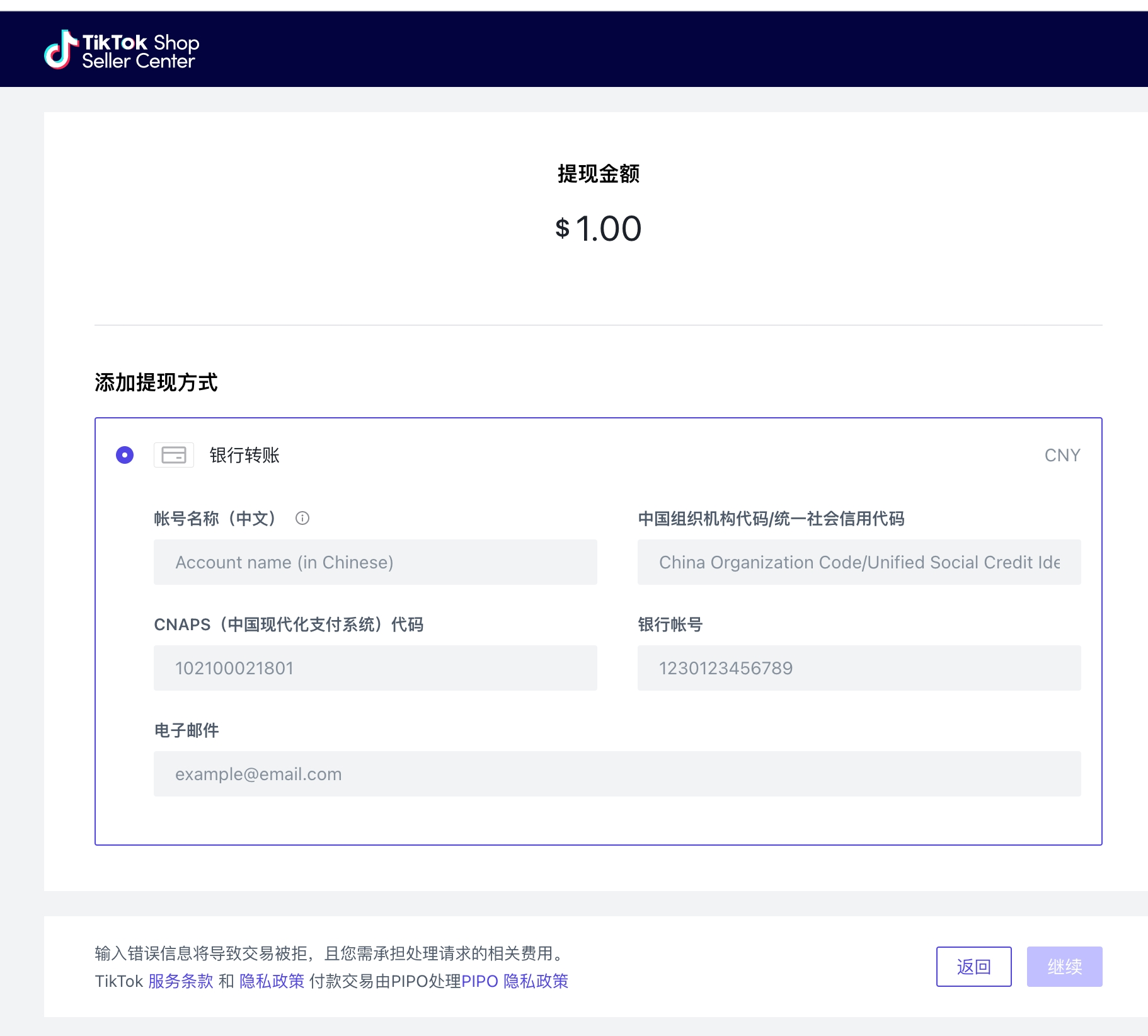Image resolution: width=1148 pixels, height=1036 pixels.
Task: Click the 银行转账 option label
Action: pyautogui.click(x=244, y=455)
